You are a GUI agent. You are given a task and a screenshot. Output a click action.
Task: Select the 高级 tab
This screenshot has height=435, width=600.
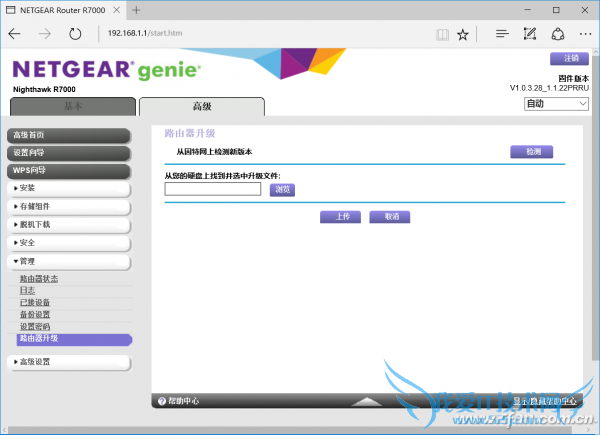tap(202, 106)
